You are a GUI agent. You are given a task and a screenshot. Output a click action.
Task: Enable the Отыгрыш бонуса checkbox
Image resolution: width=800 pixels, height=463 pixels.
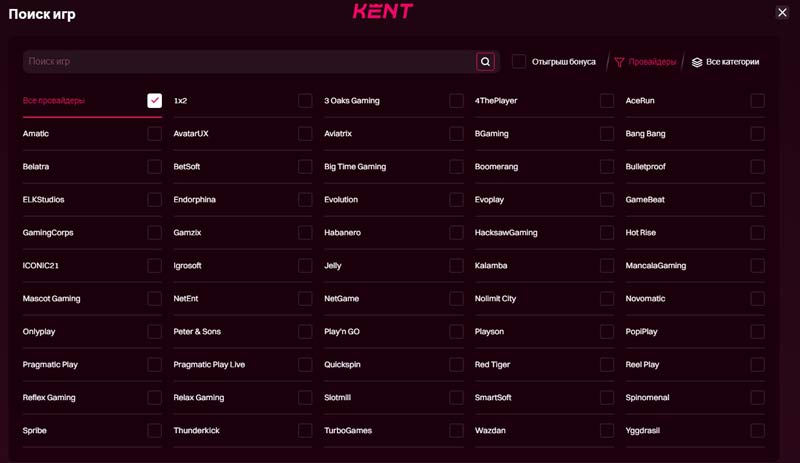(x=519, y=62)
